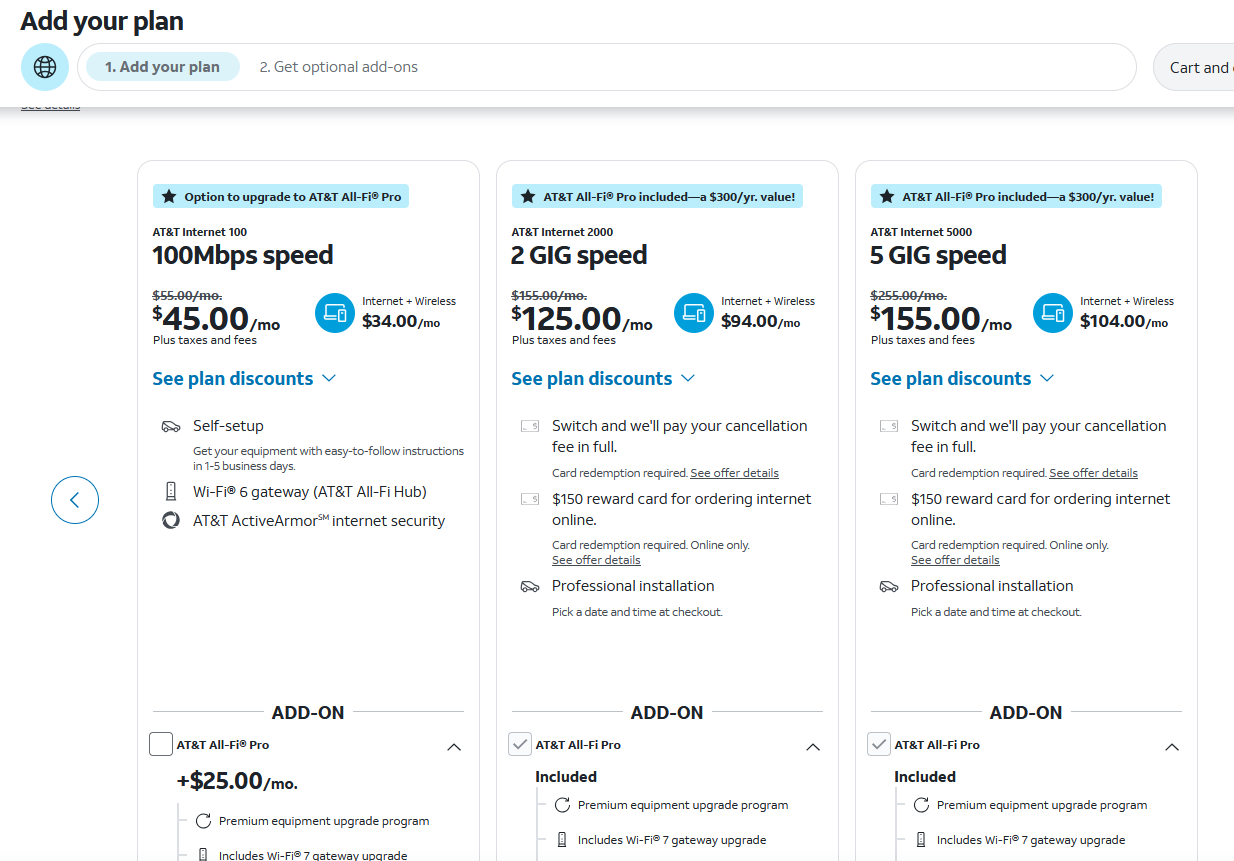The image size is (1234, 861).
Task: Click the Internet + Wireless icon on the 100Mbps plan
Action: point(335,313)
